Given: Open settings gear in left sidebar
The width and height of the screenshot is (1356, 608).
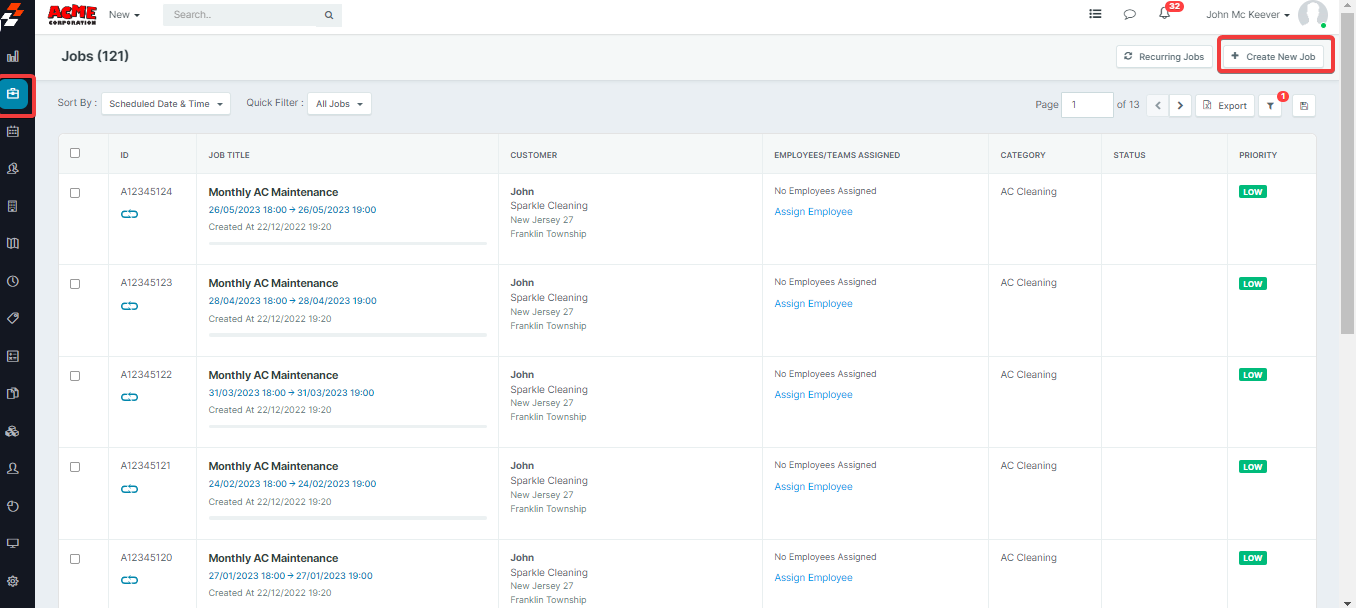Looking at the screenshot, I should coord(13,581).
